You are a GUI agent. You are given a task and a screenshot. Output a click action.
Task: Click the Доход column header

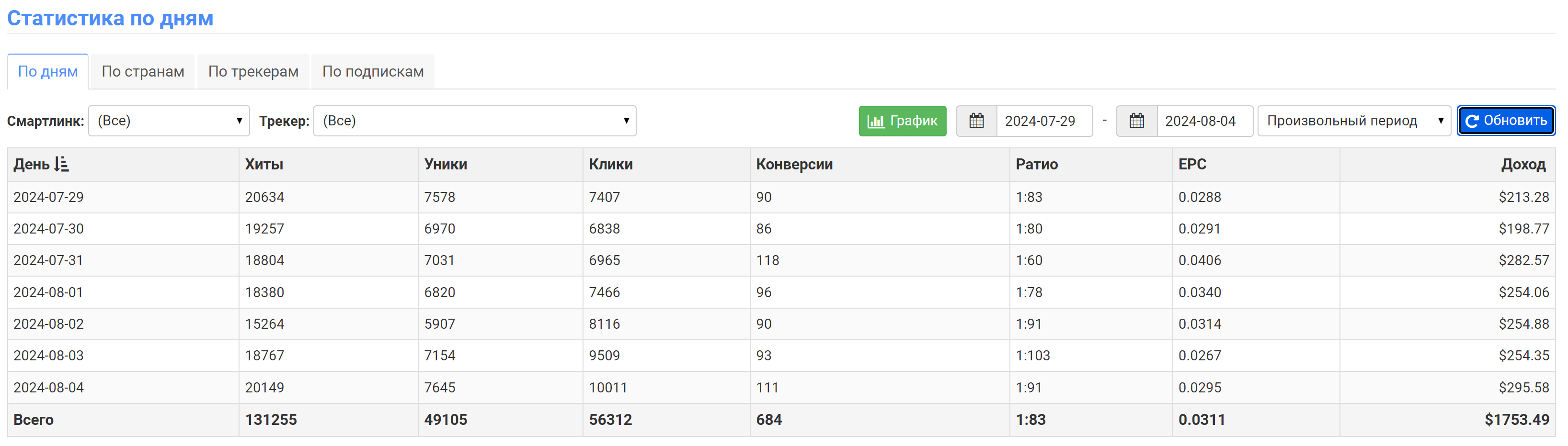pyautogui.click(x=1523, y=164)
